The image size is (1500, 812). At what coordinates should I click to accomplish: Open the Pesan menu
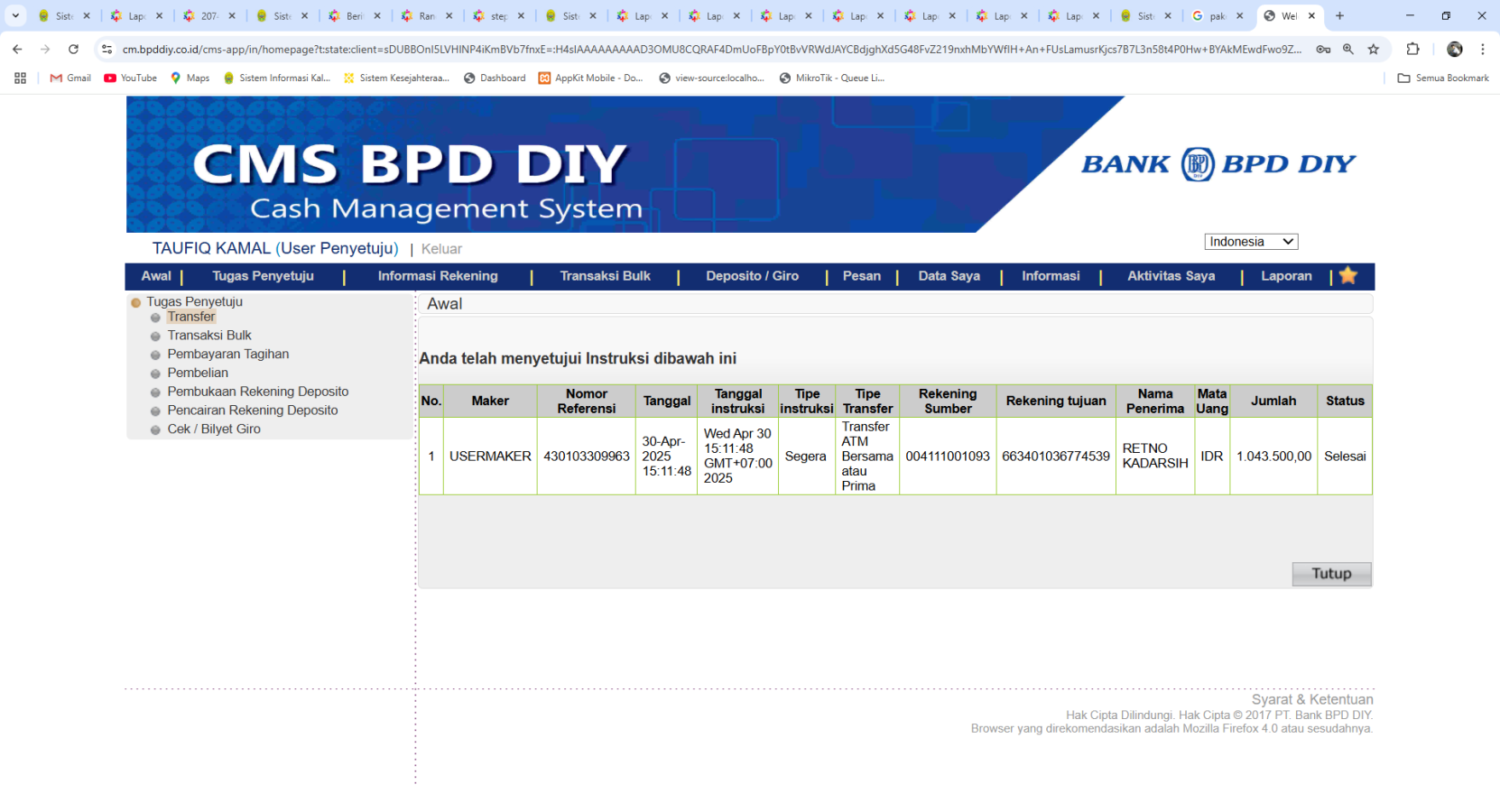point(862,276)
